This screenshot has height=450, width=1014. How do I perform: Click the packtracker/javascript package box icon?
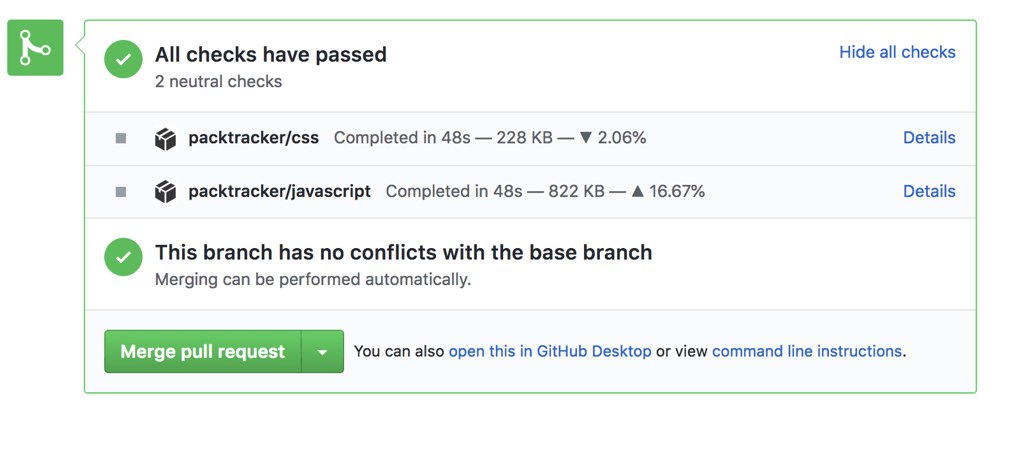(x=166, y=192)
